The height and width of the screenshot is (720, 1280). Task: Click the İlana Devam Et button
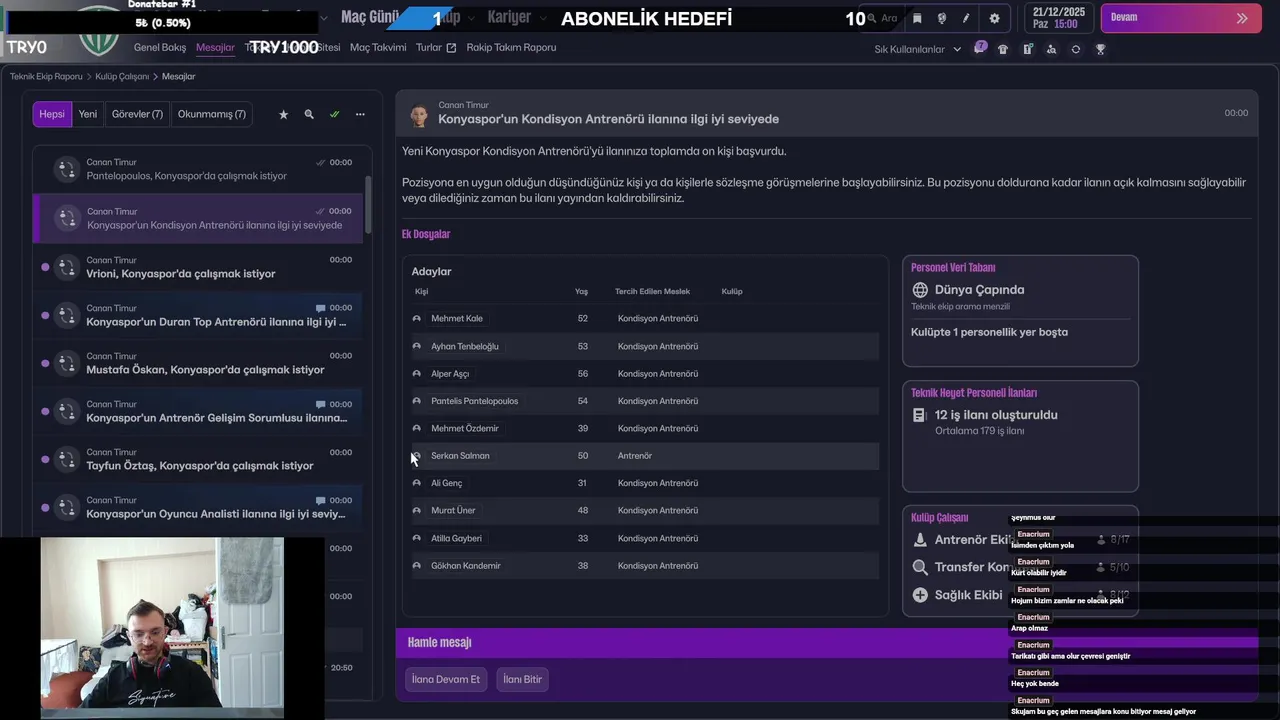tap(446, 679)
